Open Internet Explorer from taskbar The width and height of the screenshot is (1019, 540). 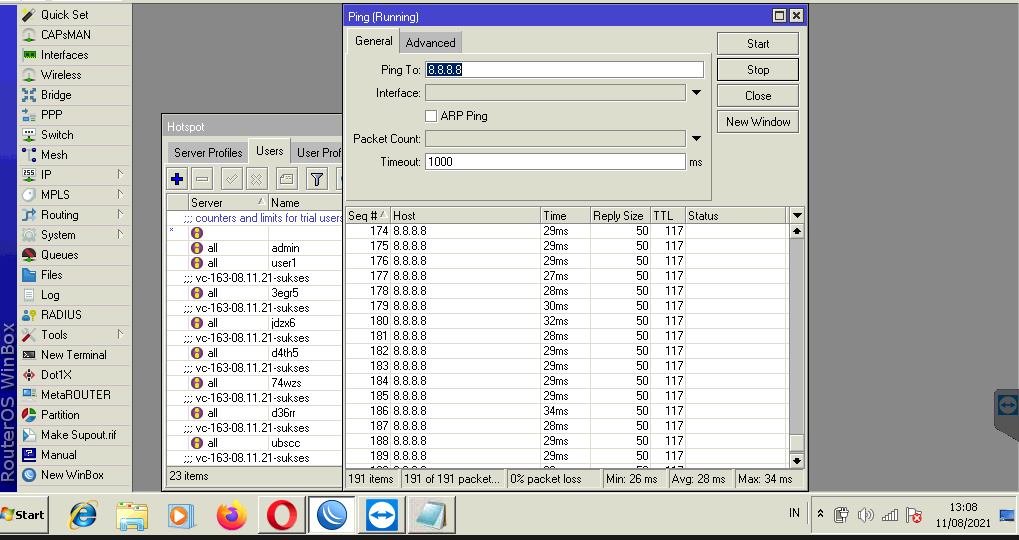[83, 516]
